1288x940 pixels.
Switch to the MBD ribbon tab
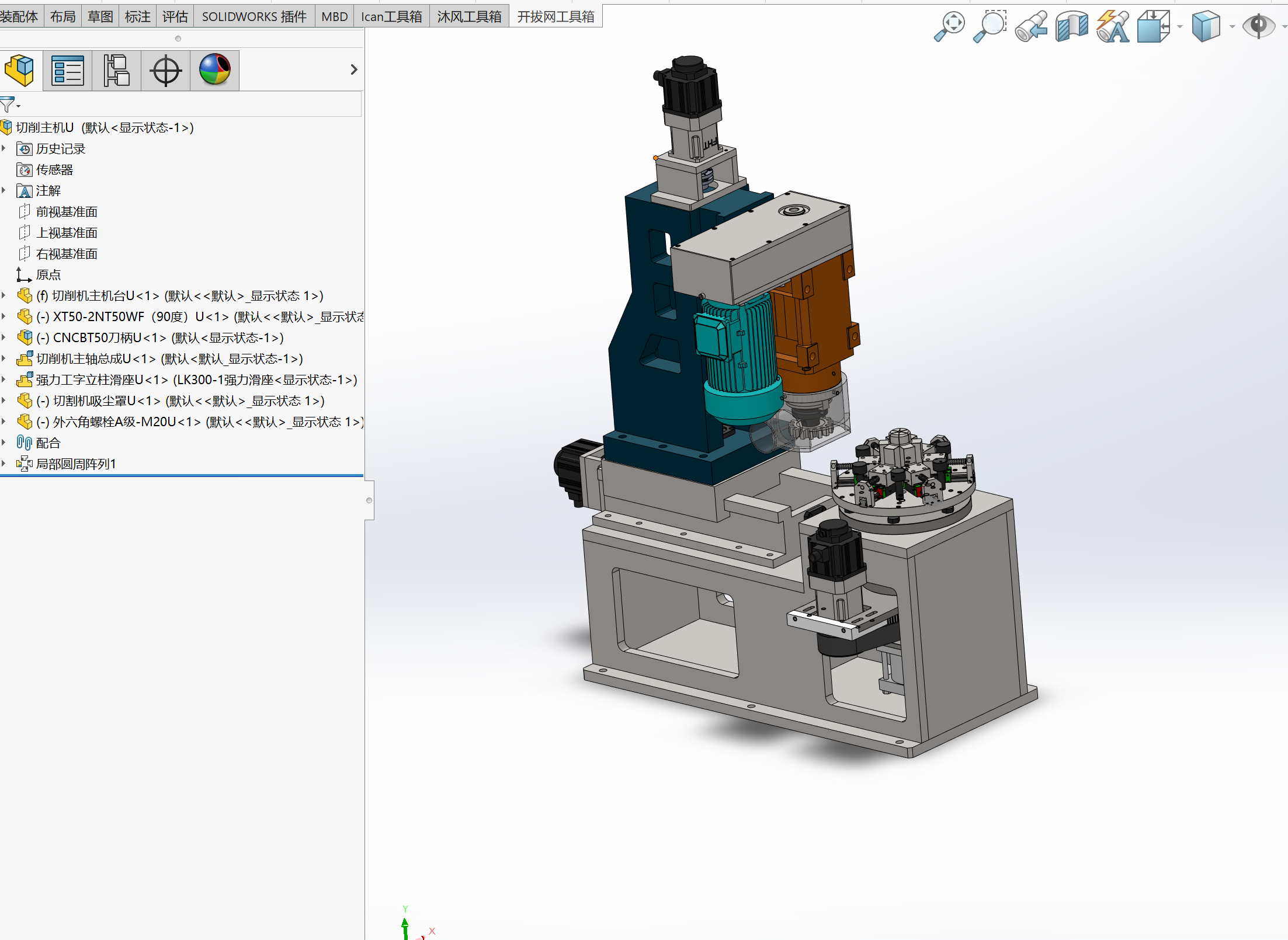pyautogui.click(x=335, y=16)
